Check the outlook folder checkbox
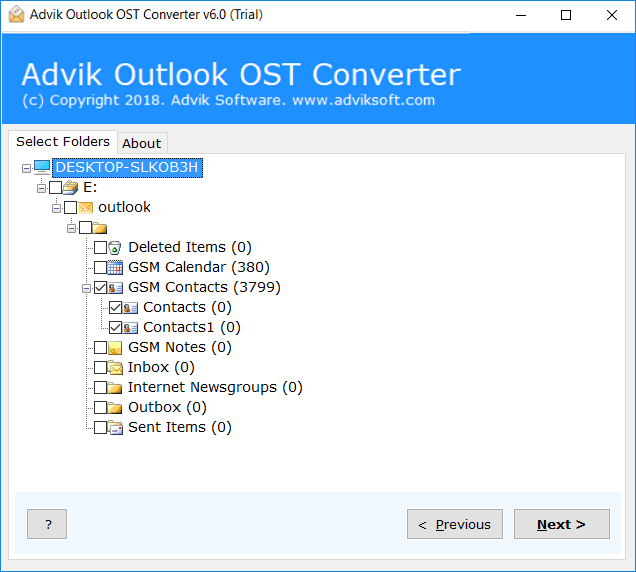636x572 pixels. point(71,207)
